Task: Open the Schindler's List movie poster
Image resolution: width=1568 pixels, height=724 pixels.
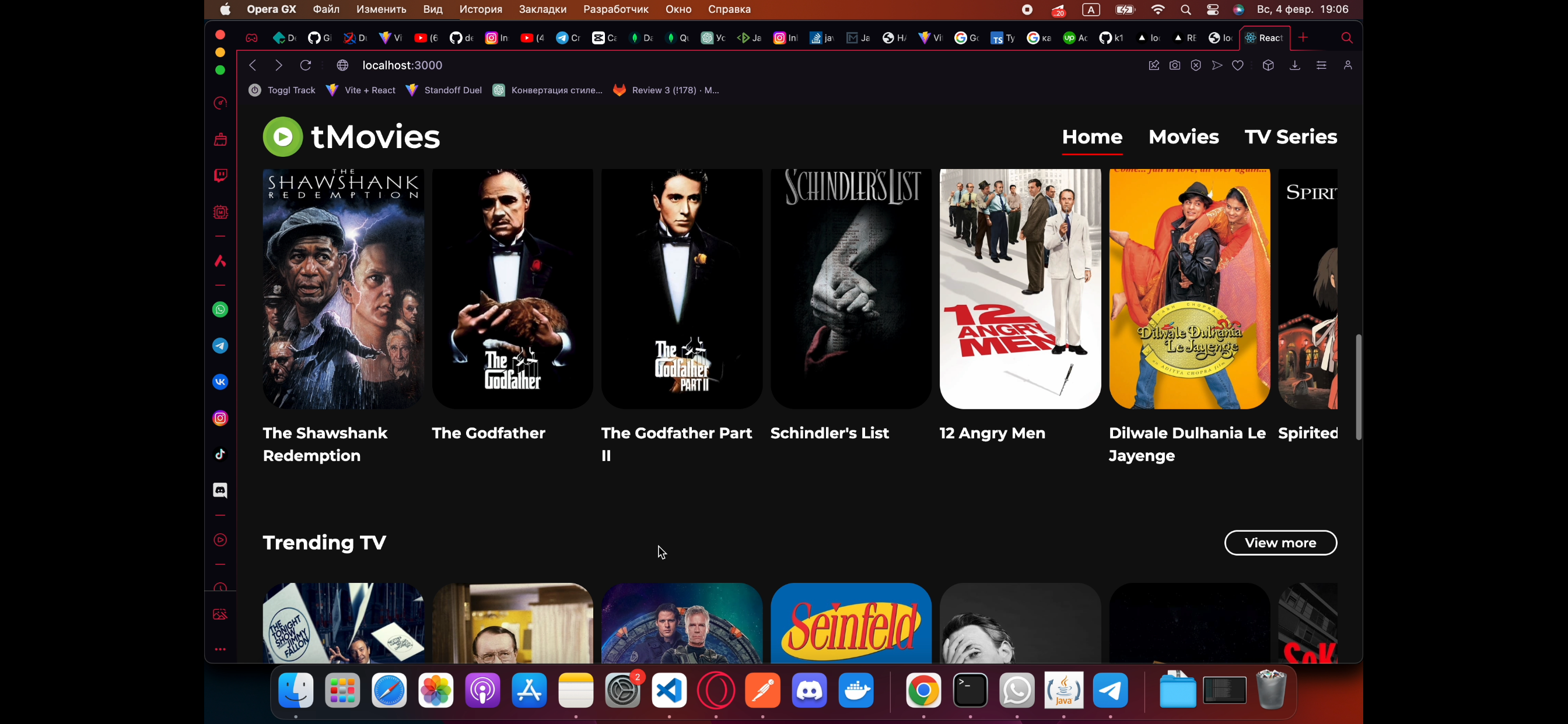Action: pos(850,289)
